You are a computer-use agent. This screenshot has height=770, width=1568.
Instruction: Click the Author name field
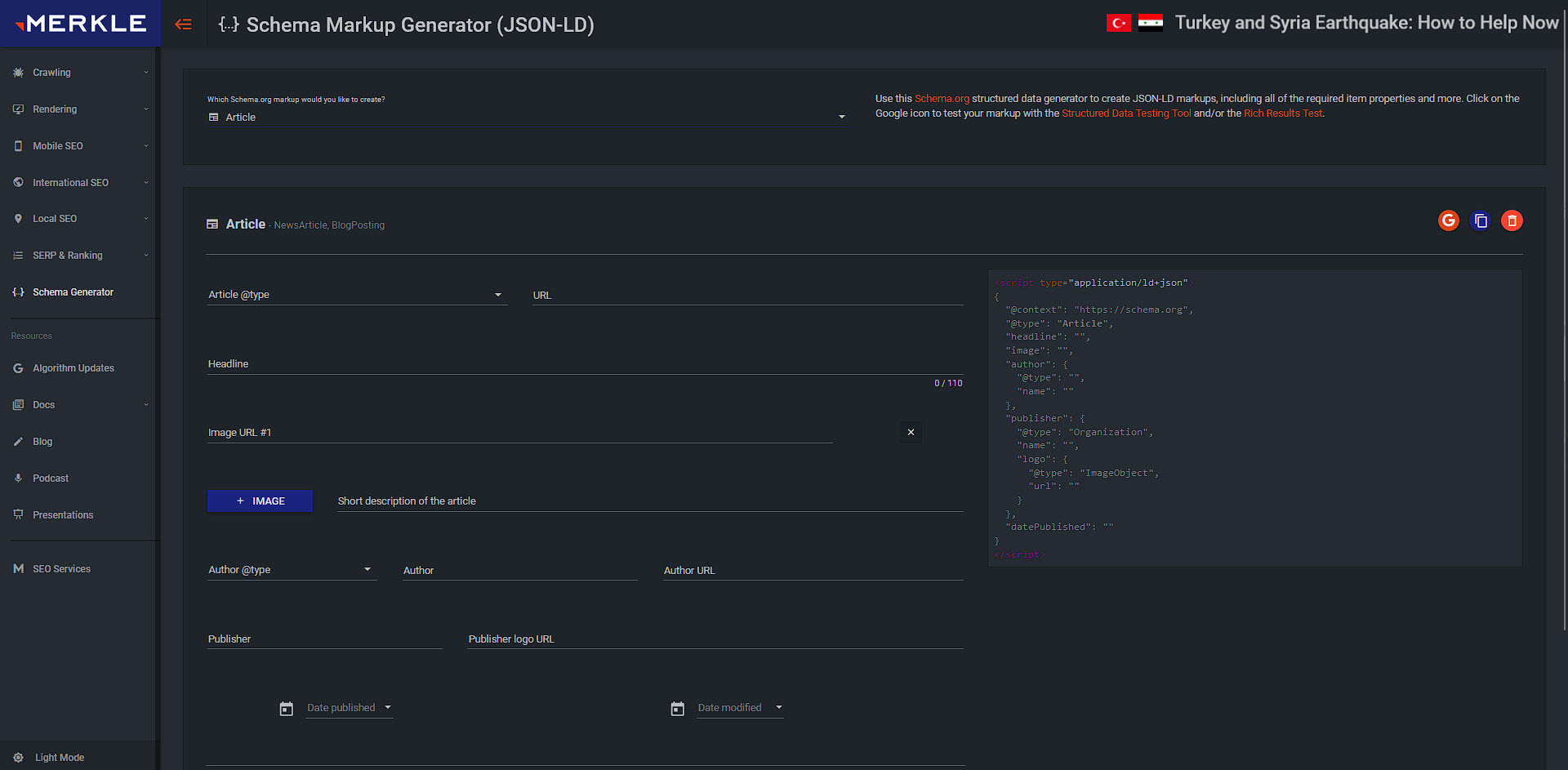pos(519,570)
